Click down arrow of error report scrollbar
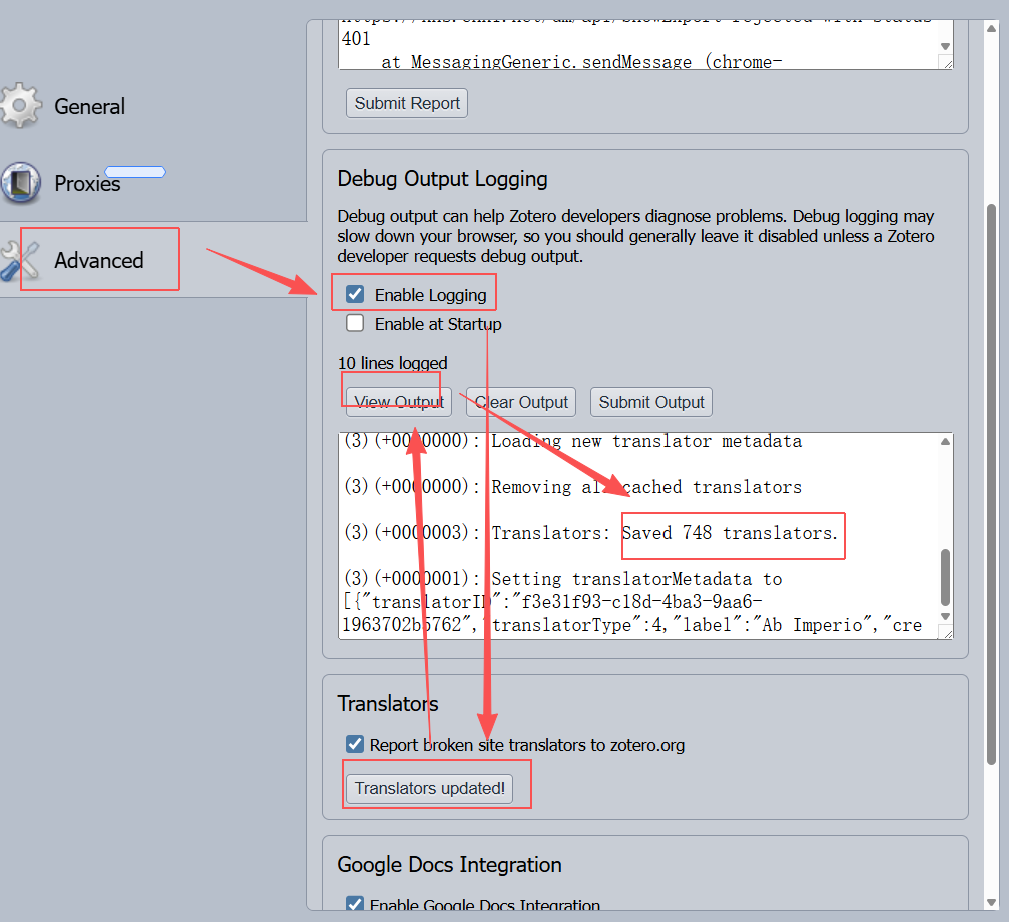The width and height of the screenshot is (1009, 922). (x=945, y=46)
